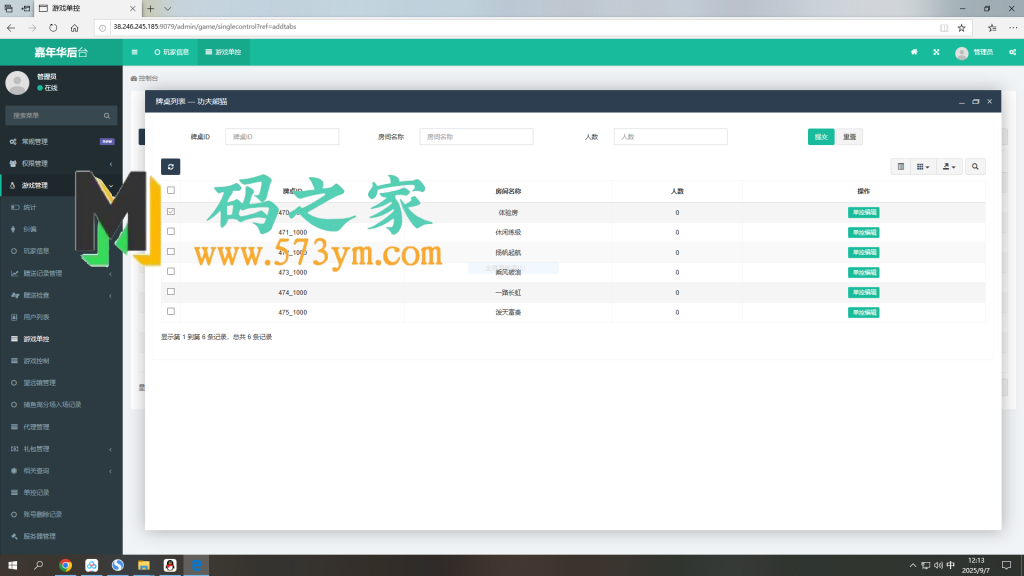1024x576 pixels.
Task: Focus the 人数 input field
Action: [x=671, y=136]
